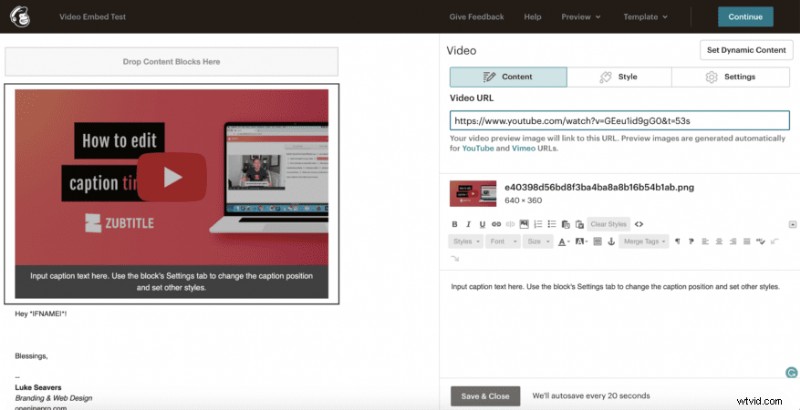Click the Video Embed Test campaign name
This screenshot has width=800, height=410.
pos(92,17)
